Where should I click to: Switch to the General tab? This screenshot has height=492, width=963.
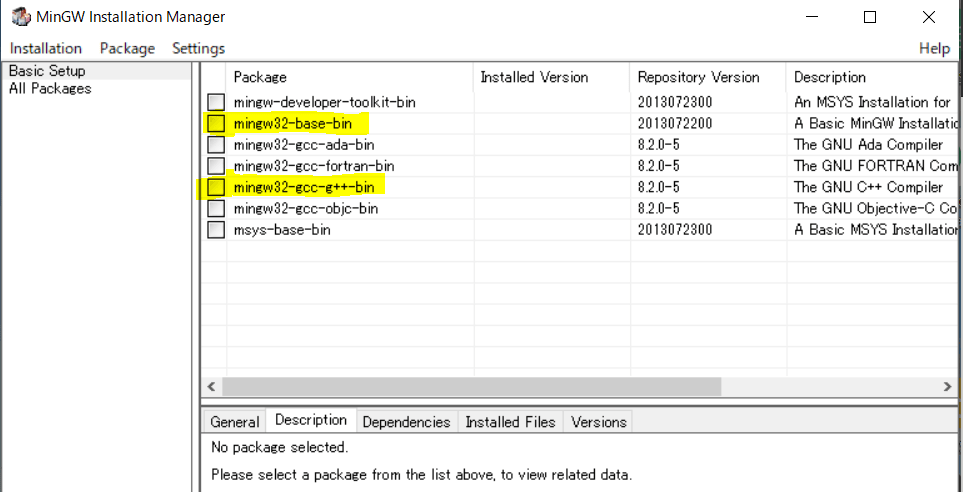point(235,422)
